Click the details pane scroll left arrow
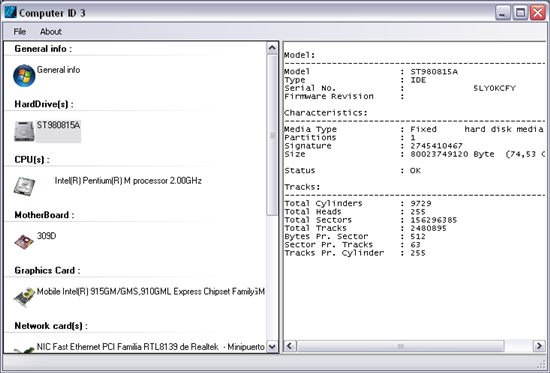The width and height of the screenshot is (550, 373). point(290,346)
